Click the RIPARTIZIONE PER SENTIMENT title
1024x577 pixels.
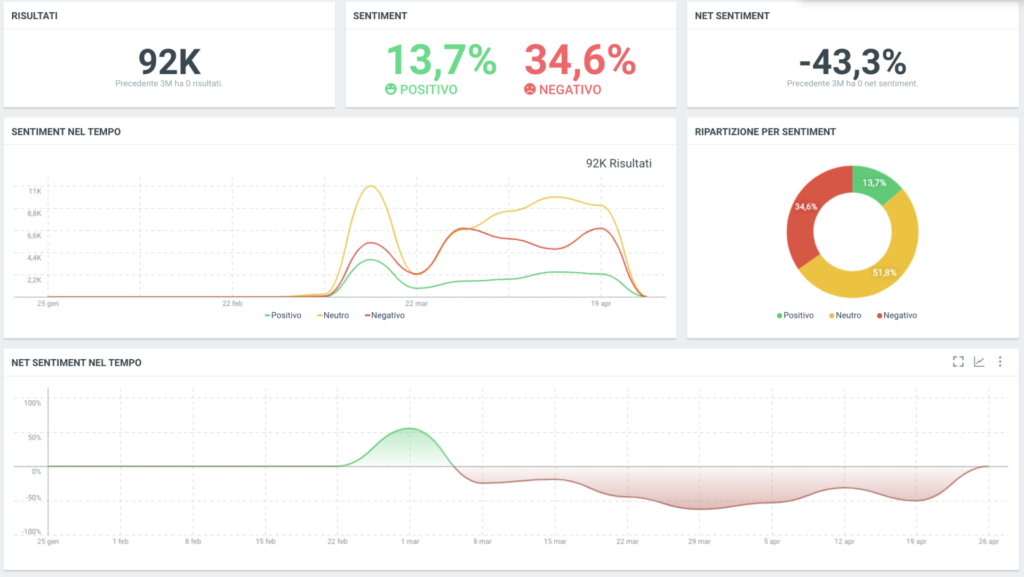(x=765, y=132)
